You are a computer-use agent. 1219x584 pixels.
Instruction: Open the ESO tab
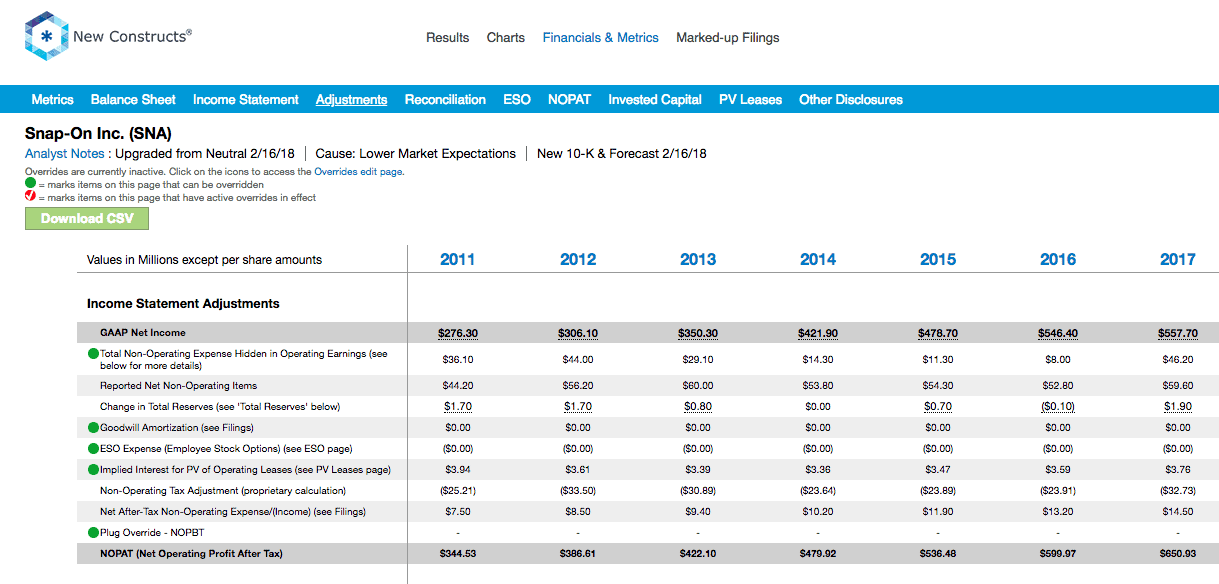(517, 100)
